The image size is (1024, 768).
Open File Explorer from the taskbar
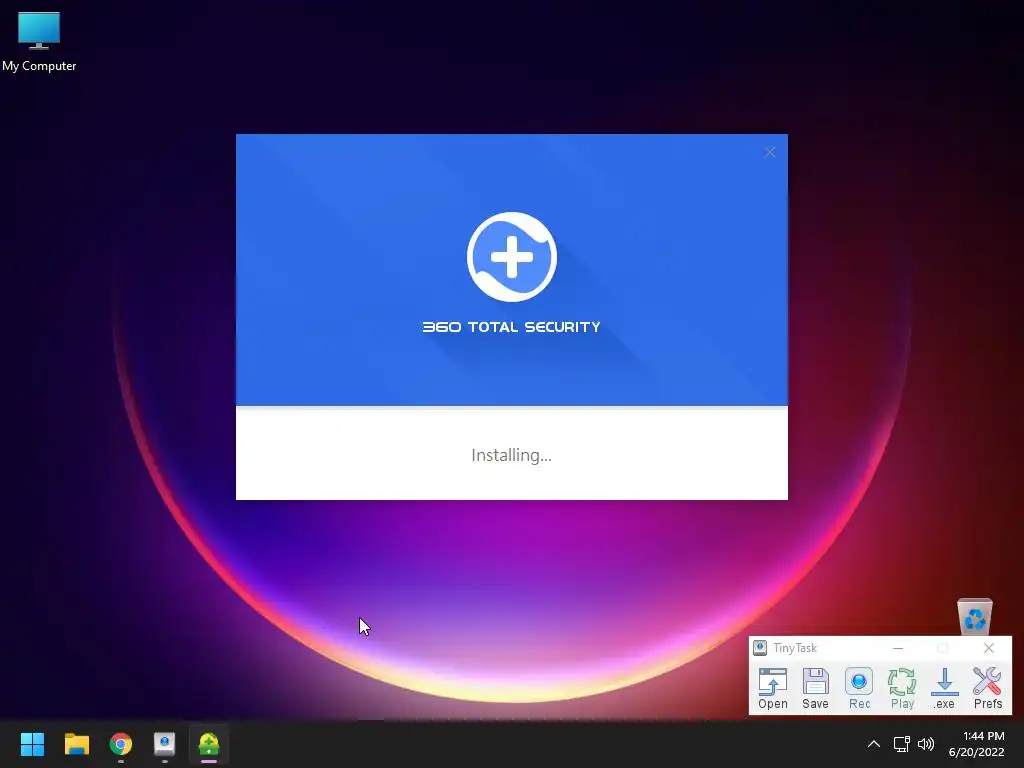pos(76,744)
